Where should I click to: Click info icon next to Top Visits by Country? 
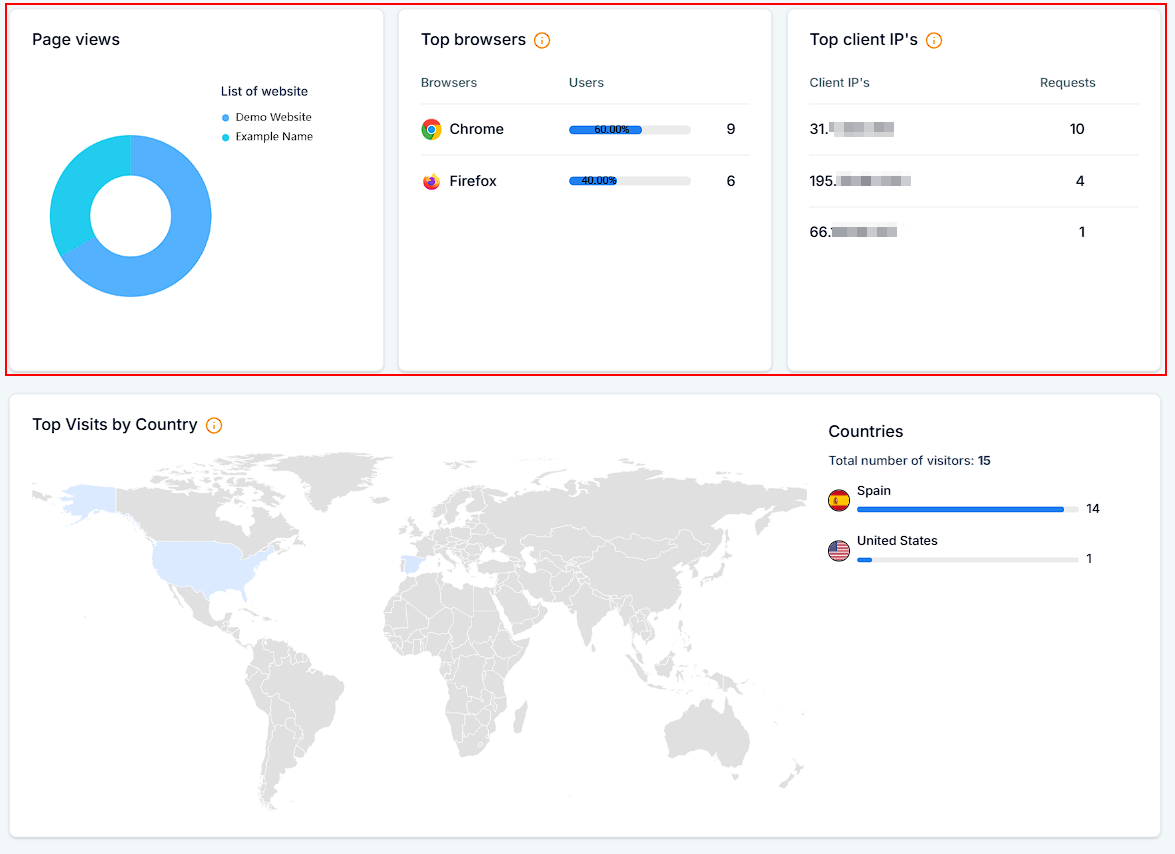click(214, 425)
